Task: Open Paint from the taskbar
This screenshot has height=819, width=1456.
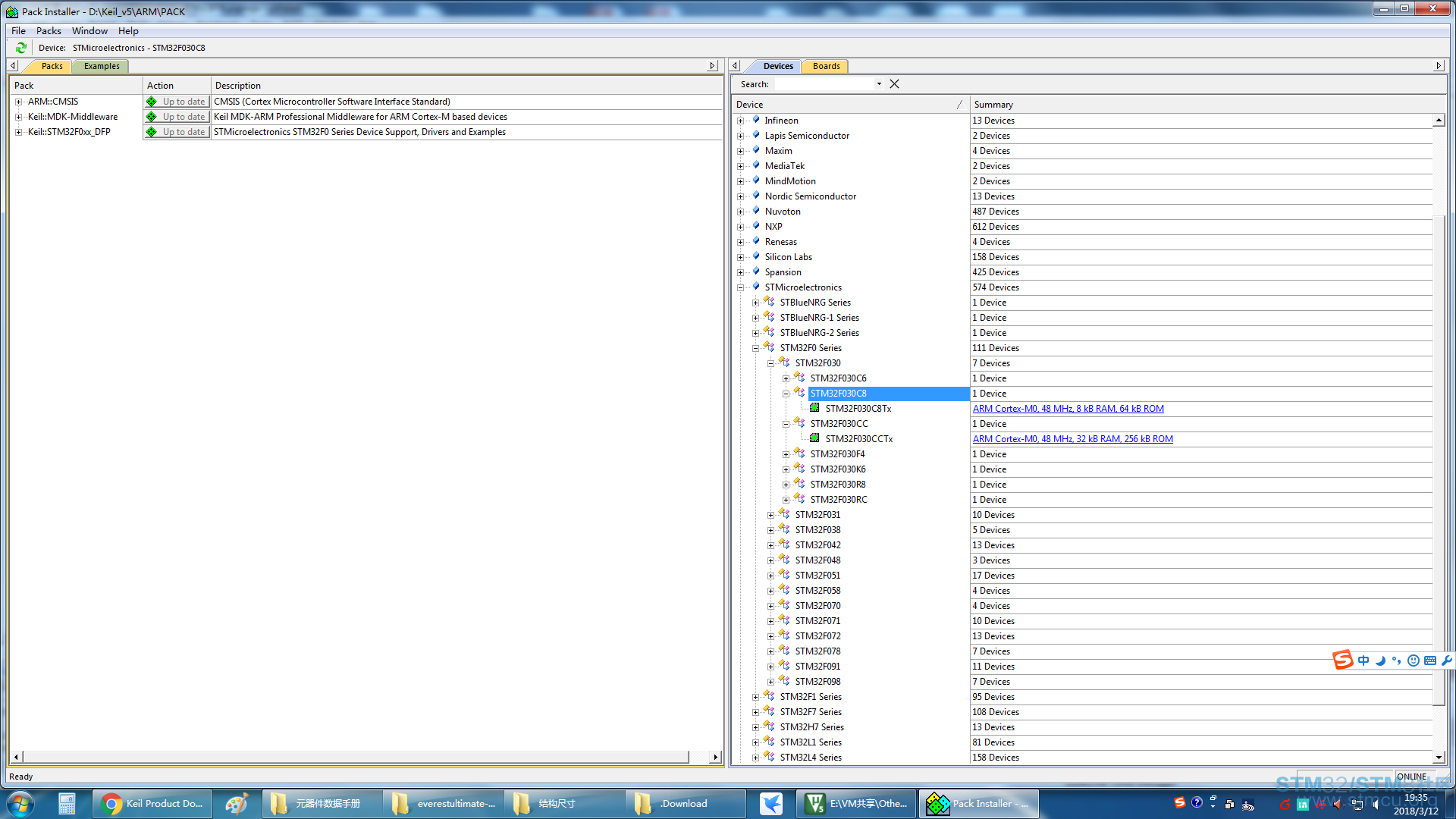Action: point(237,804)
